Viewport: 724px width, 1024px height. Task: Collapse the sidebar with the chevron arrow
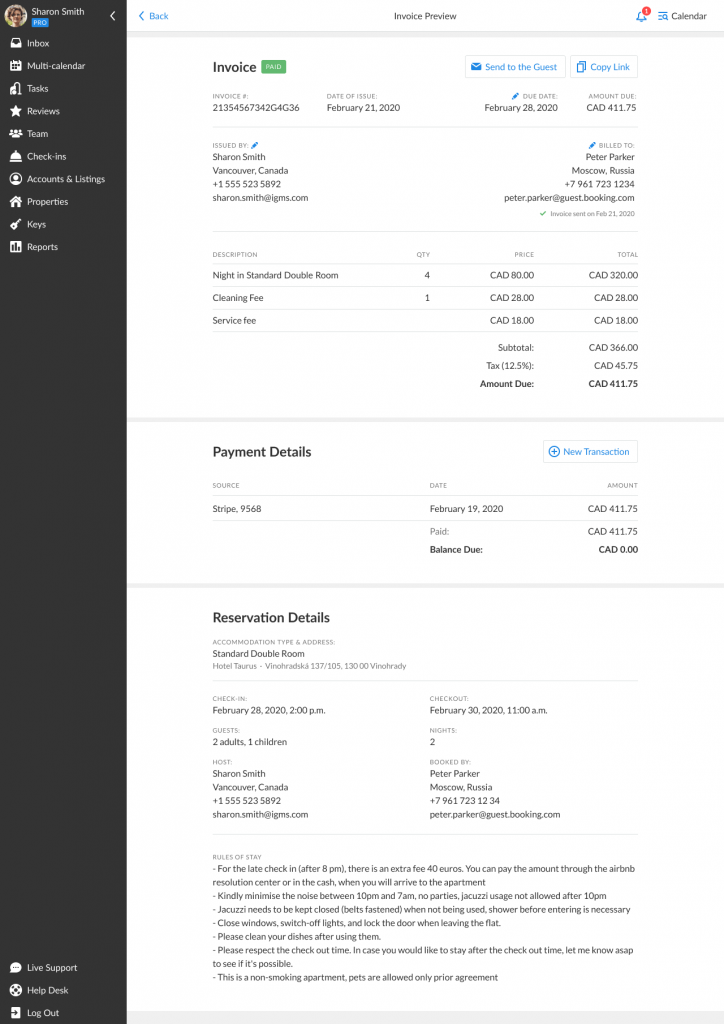(112, 16)
